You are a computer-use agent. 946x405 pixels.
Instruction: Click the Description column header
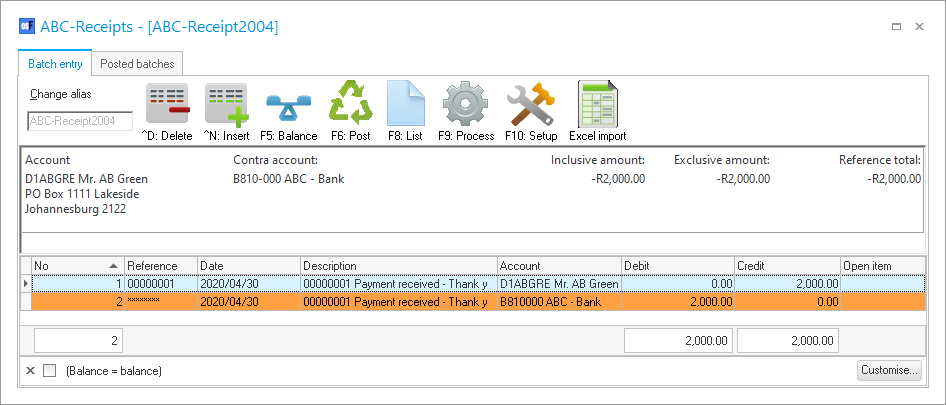pos(398,266)
